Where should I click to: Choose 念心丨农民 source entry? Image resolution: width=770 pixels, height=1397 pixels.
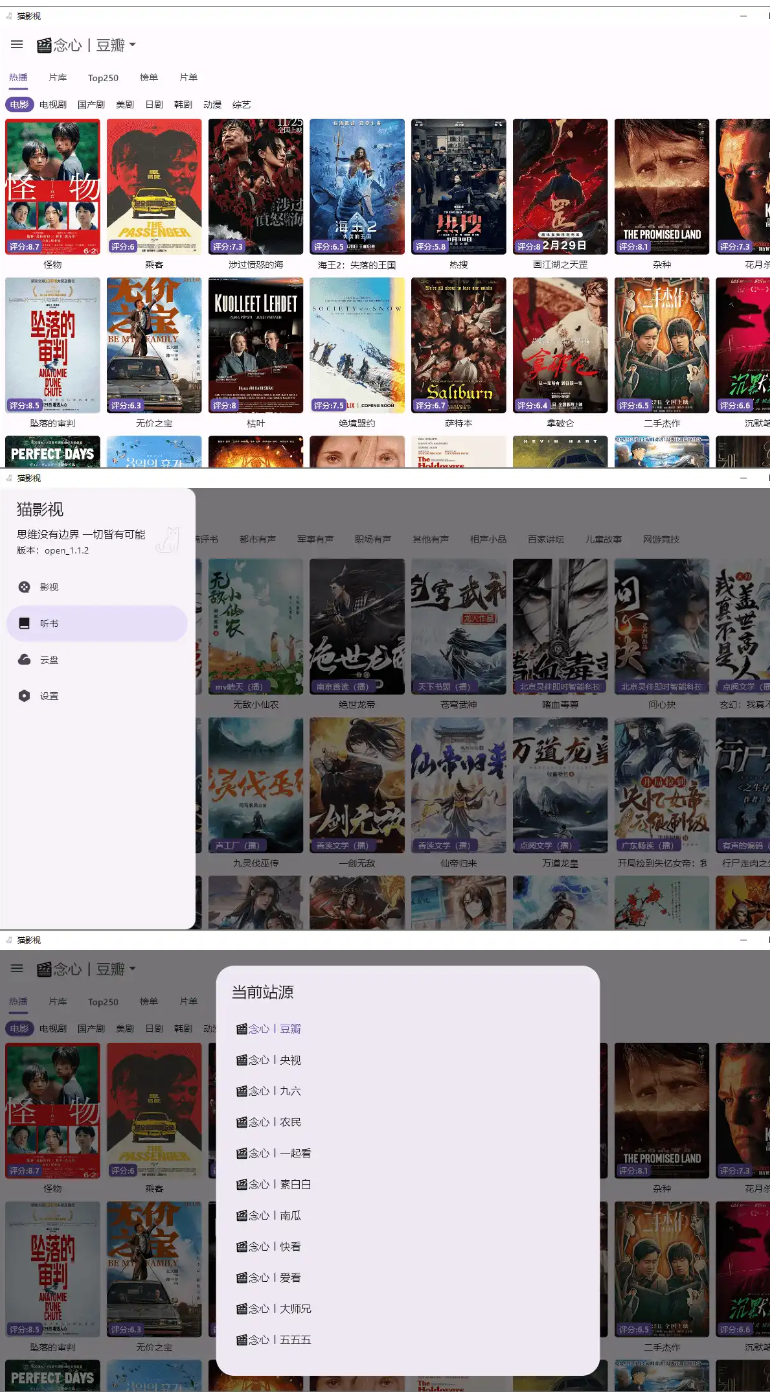(x=268, y=1122)
